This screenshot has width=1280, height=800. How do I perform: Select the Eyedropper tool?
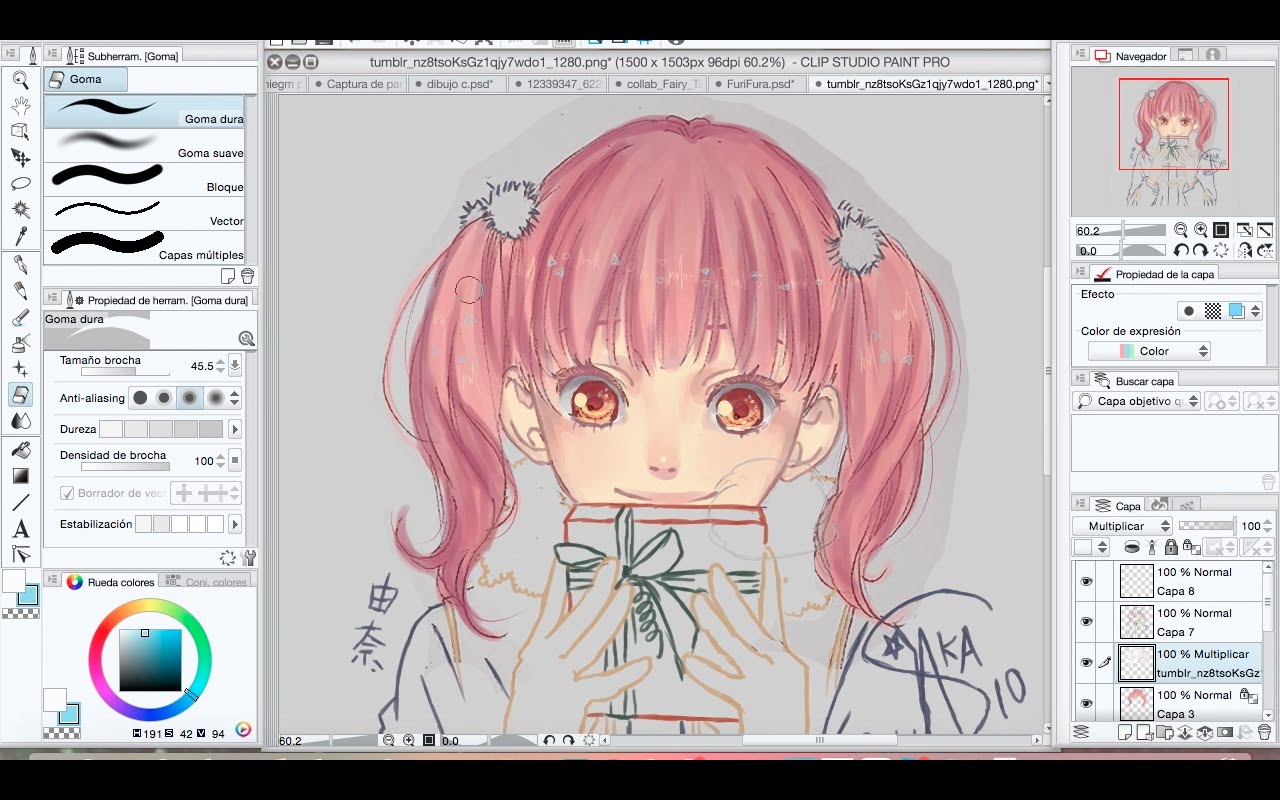pyautogui.click(x=20, y=236)
